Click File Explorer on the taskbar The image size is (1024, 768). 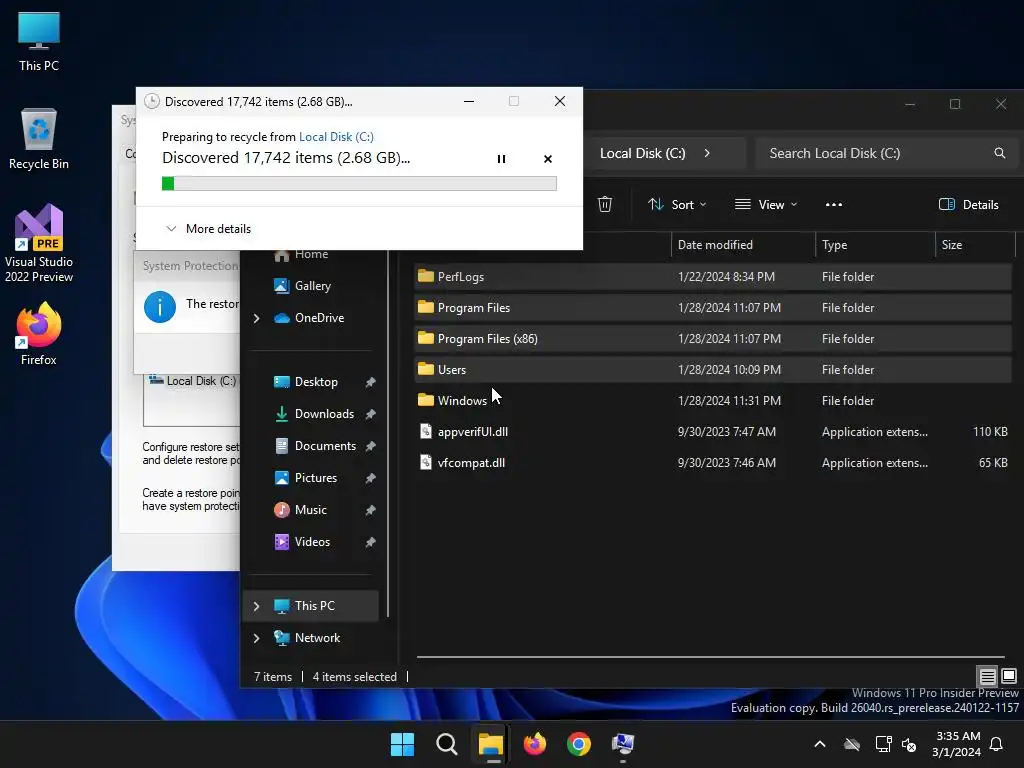pos(490,744)
